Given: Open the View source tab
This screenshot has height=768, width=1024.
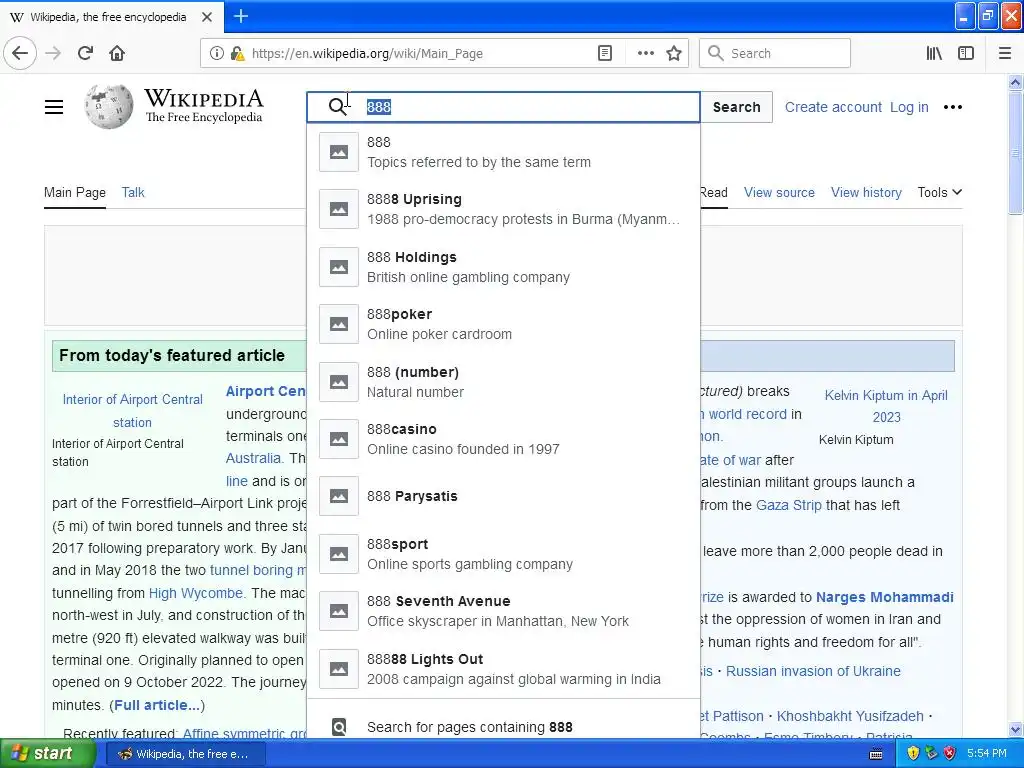Looking at the screenshot, I should pyautogui.click(x=779, y=192).
